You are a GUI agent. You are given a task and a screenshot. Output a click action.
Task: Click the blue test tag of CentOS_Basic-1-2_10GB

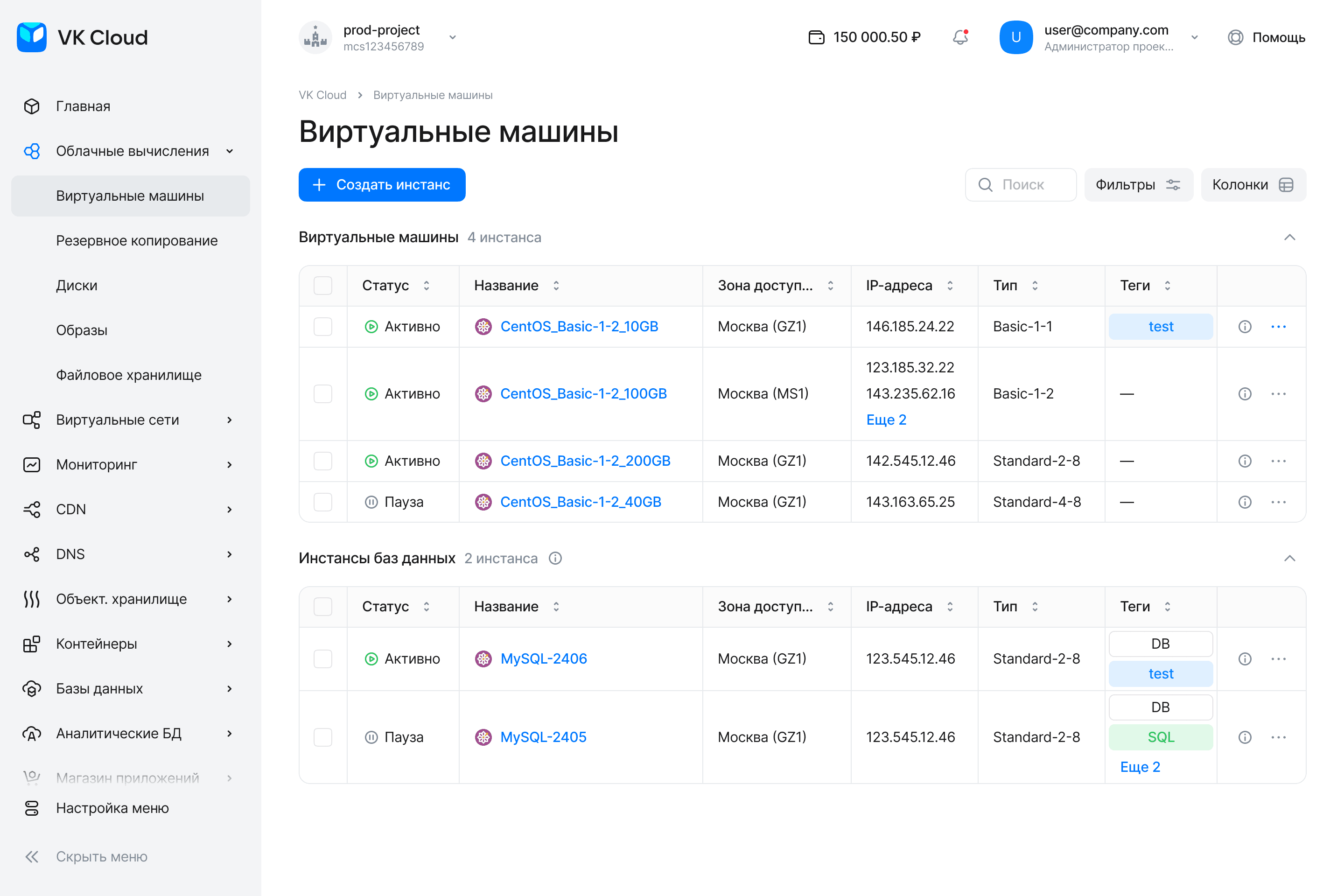point(1161,326)
